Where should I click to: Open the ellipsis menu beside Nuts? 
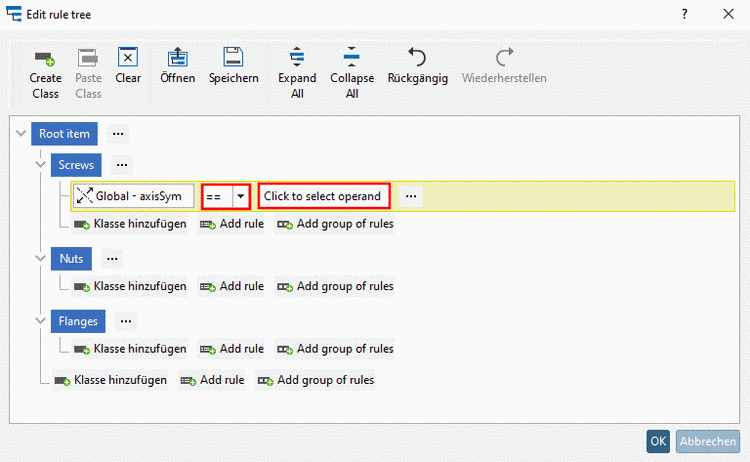112,259
